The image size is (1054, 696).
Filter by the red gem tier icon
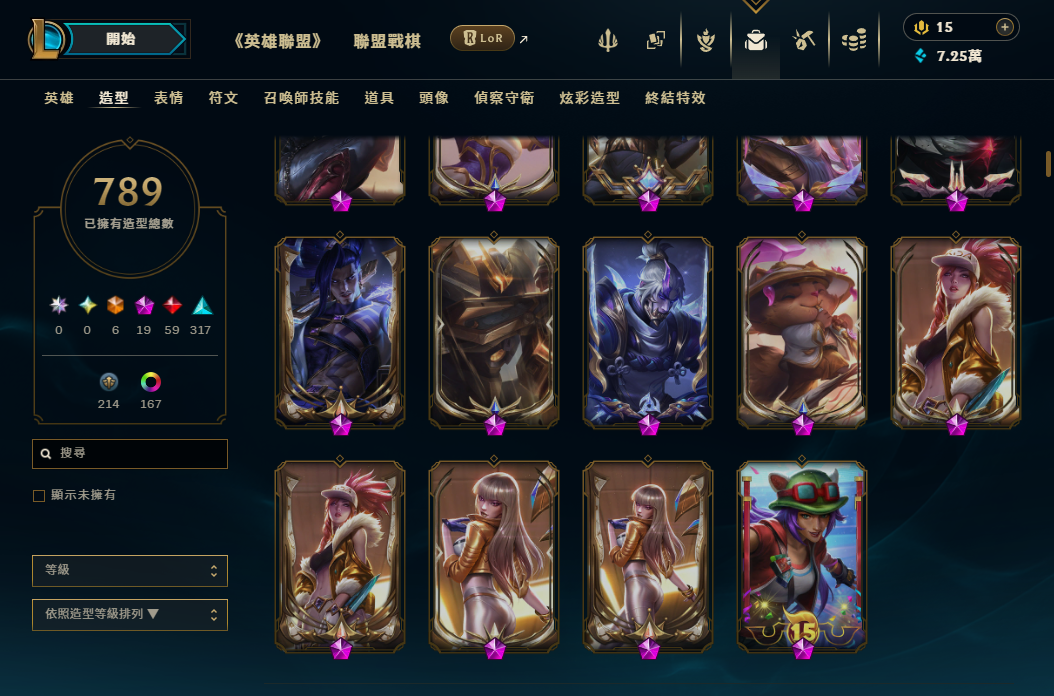coord(172,306)
